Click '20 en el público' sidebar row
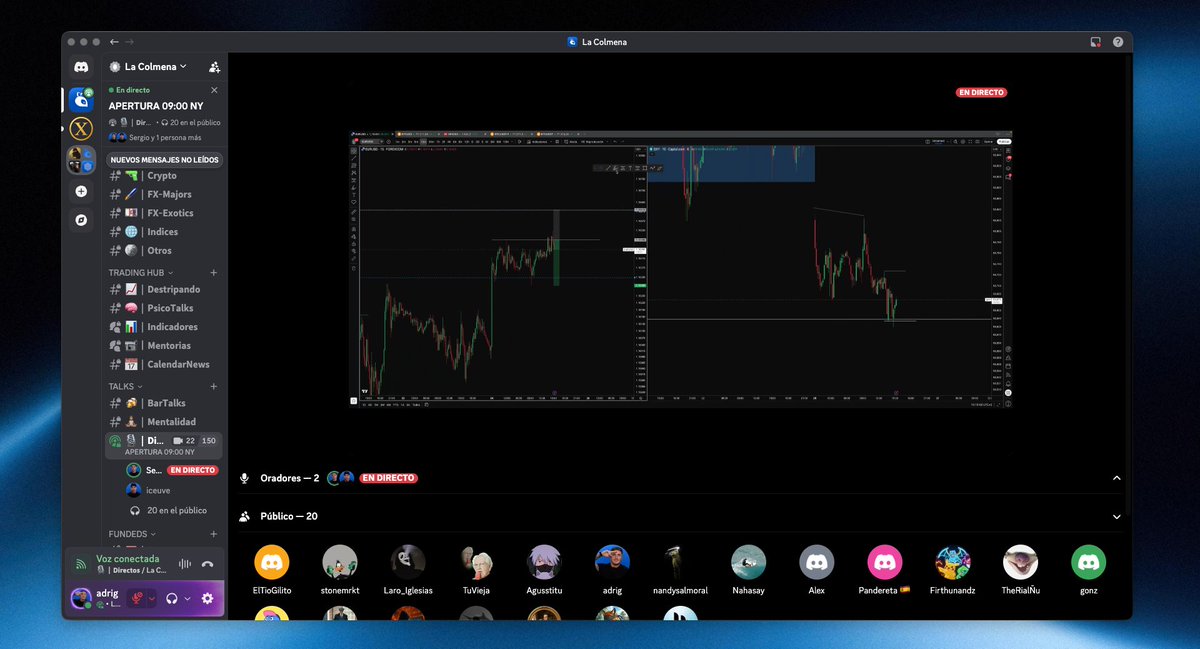Image resolution: width=1200 pixels, height=649 pixels. point(172,510)
